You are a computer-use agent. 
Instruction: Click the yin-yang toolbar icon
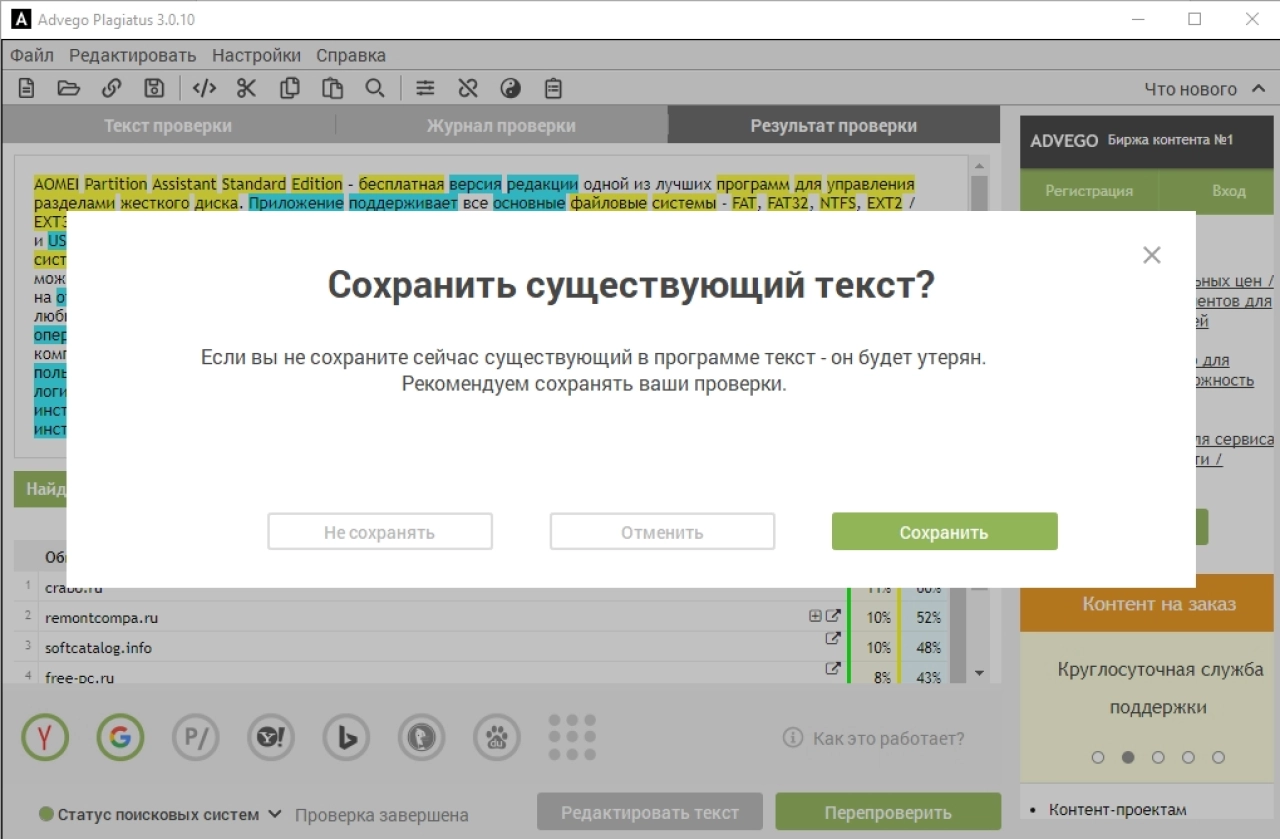pyautogui.click(x=511, y=88)
